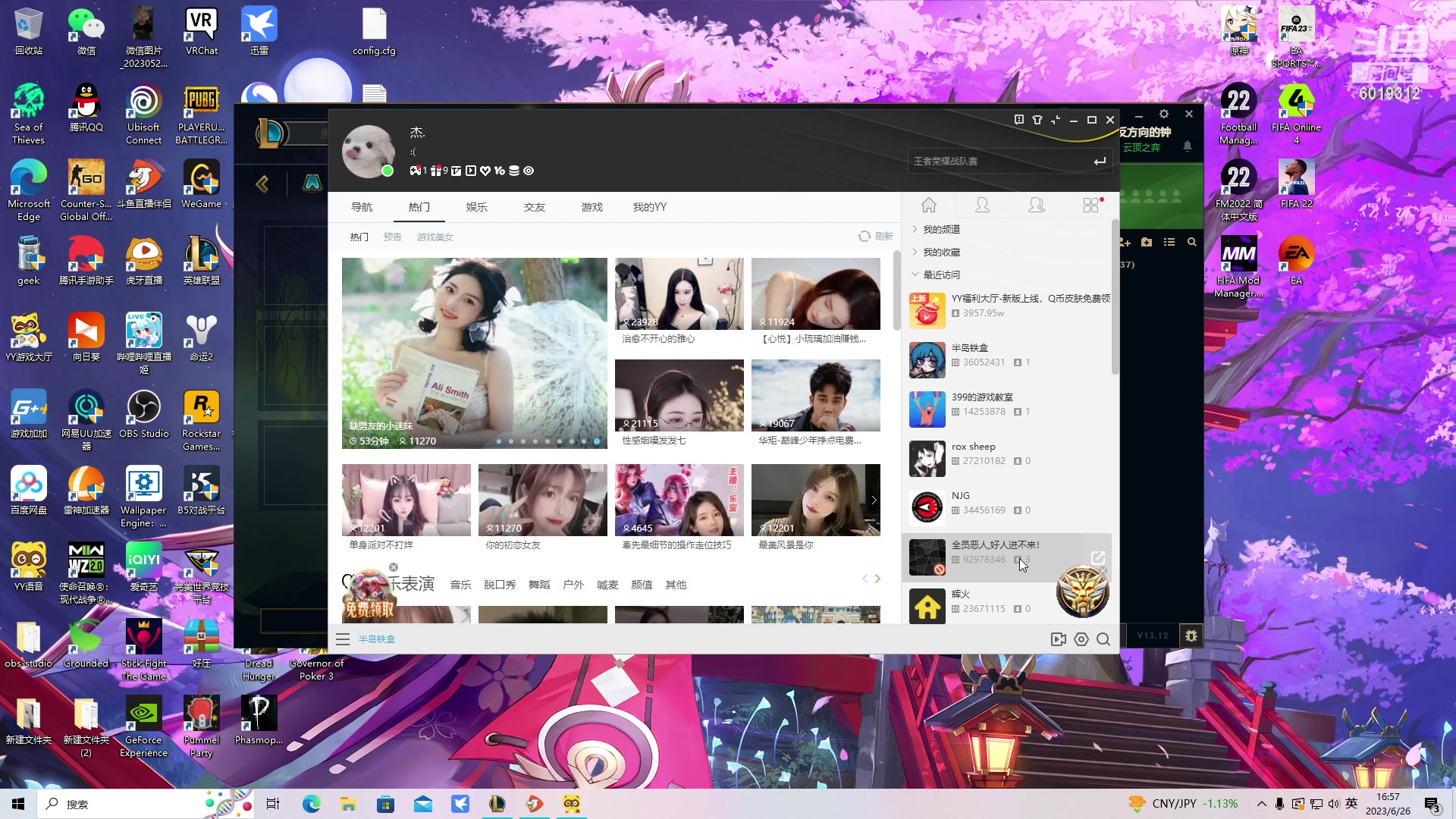Click the enter arrow in the channel search box
Image resolution: width=1456 pixels, height=819 pixels.
click(x=1100, y=161)
